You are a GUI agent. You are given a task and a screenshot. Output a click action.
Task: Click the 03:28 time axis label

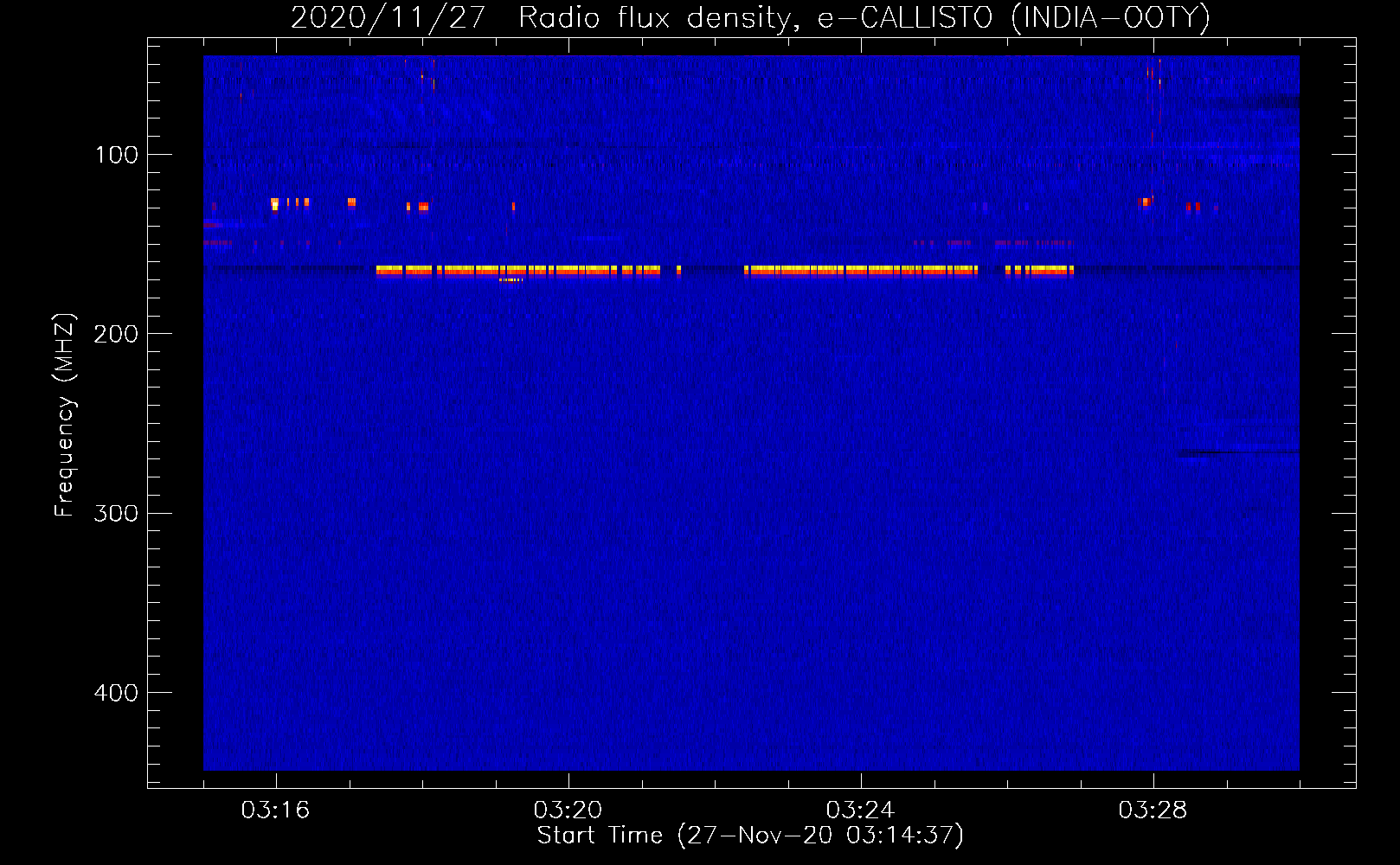[1153, 810]
